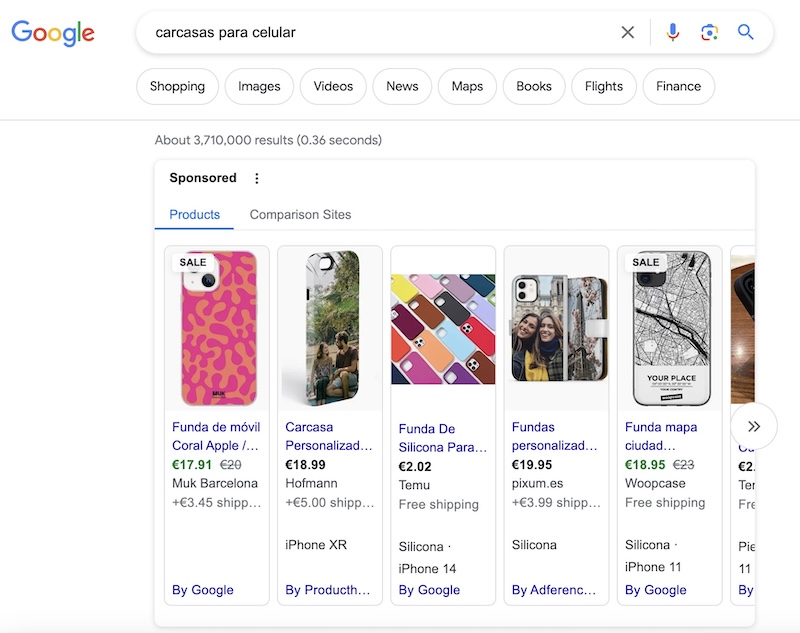Open Google Lens image search

(709, 32)
